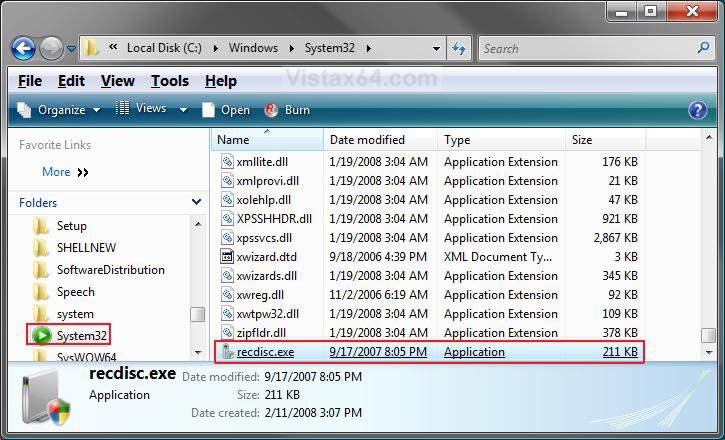Viewport: 725px width, 440px height.
Task: Click the xwreg.dll file icon
Action: click(x=227, y=295)
